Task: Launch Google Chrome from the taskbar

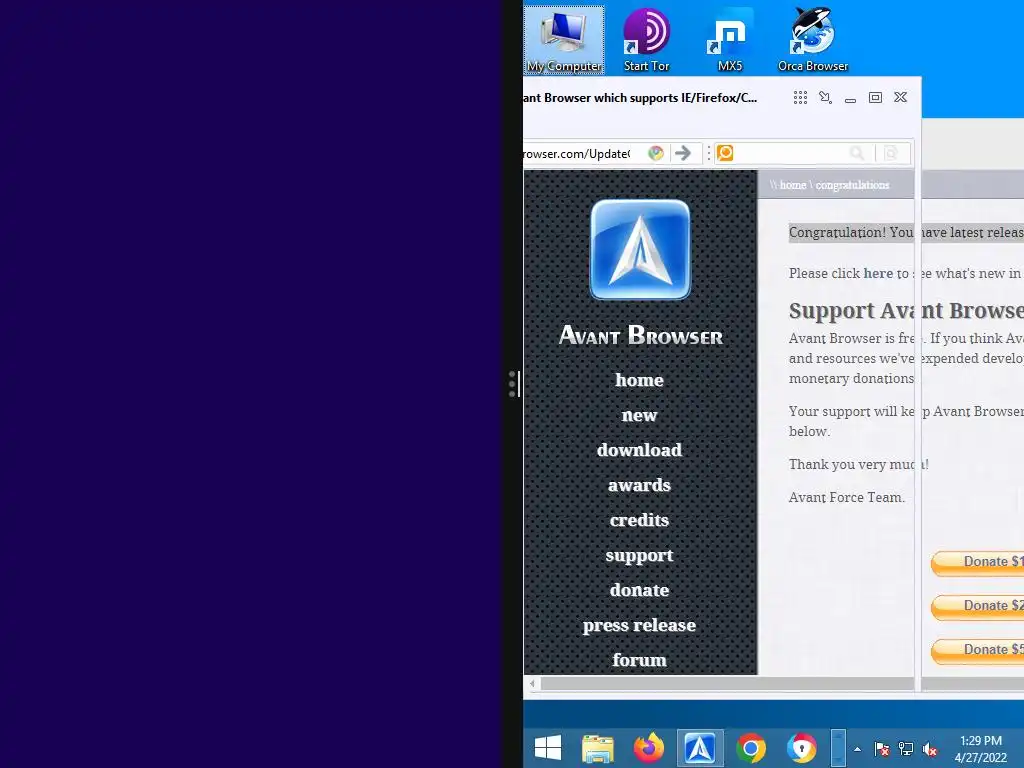Action: [750, 748]
